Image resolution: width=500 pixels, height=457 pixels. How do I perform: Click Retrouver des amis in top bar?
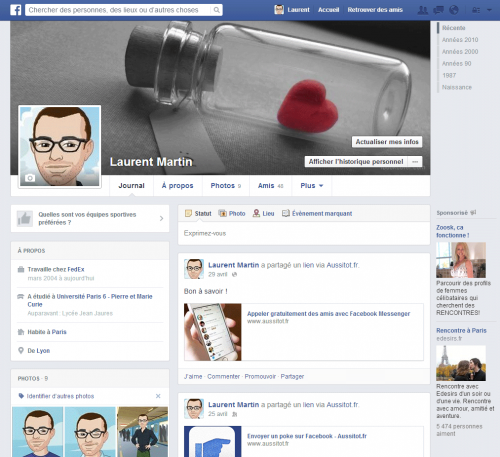click(375, 10)
